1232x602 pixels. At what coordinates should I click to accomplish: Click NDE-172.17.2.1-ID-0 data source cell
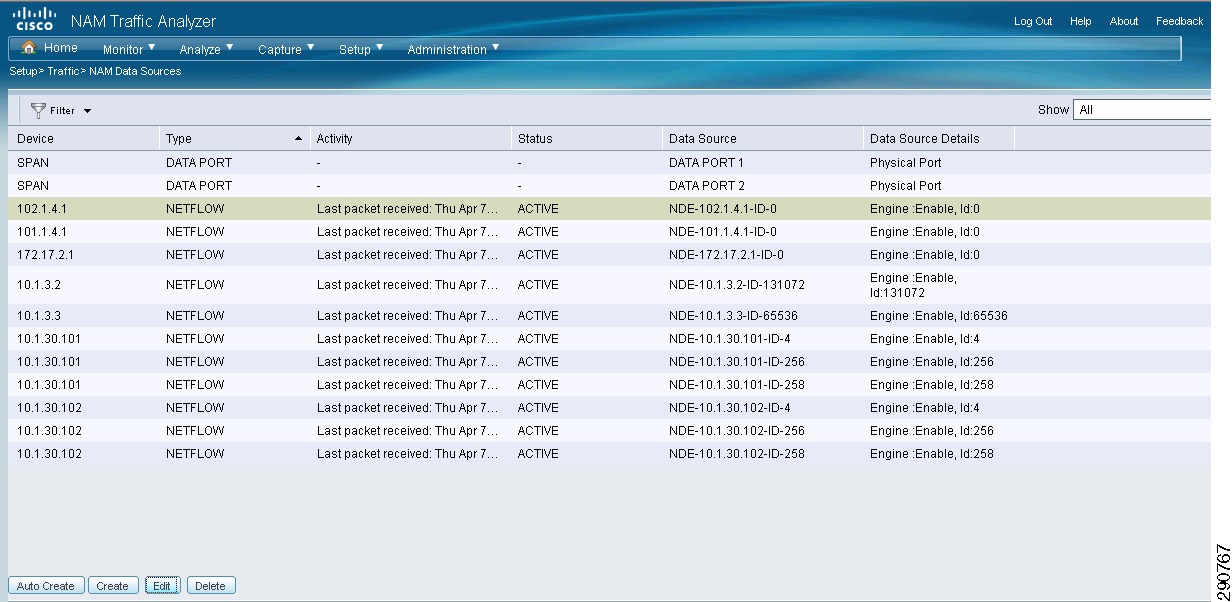(x=726, y=255)
